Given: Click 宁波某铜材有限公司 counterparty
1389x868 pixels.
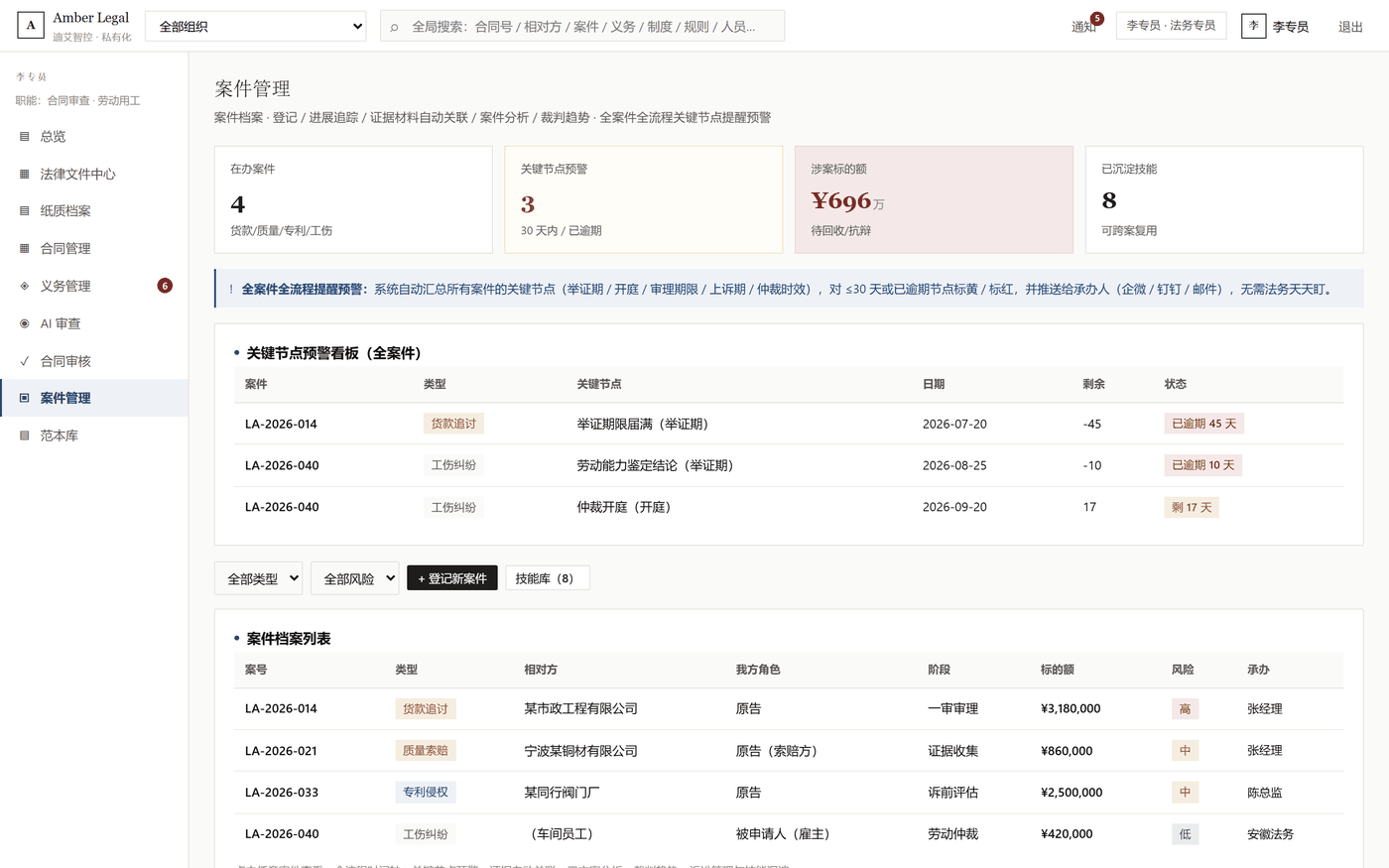Looking at the screenshot, I should pyautogui.click(x=580, y=751).
